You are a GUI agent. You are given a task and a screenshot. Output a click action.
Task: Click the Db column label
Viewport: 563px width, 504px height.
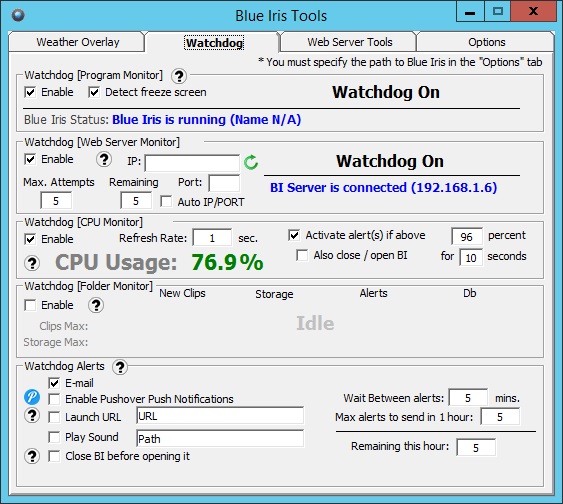click(x=470, y=293)
